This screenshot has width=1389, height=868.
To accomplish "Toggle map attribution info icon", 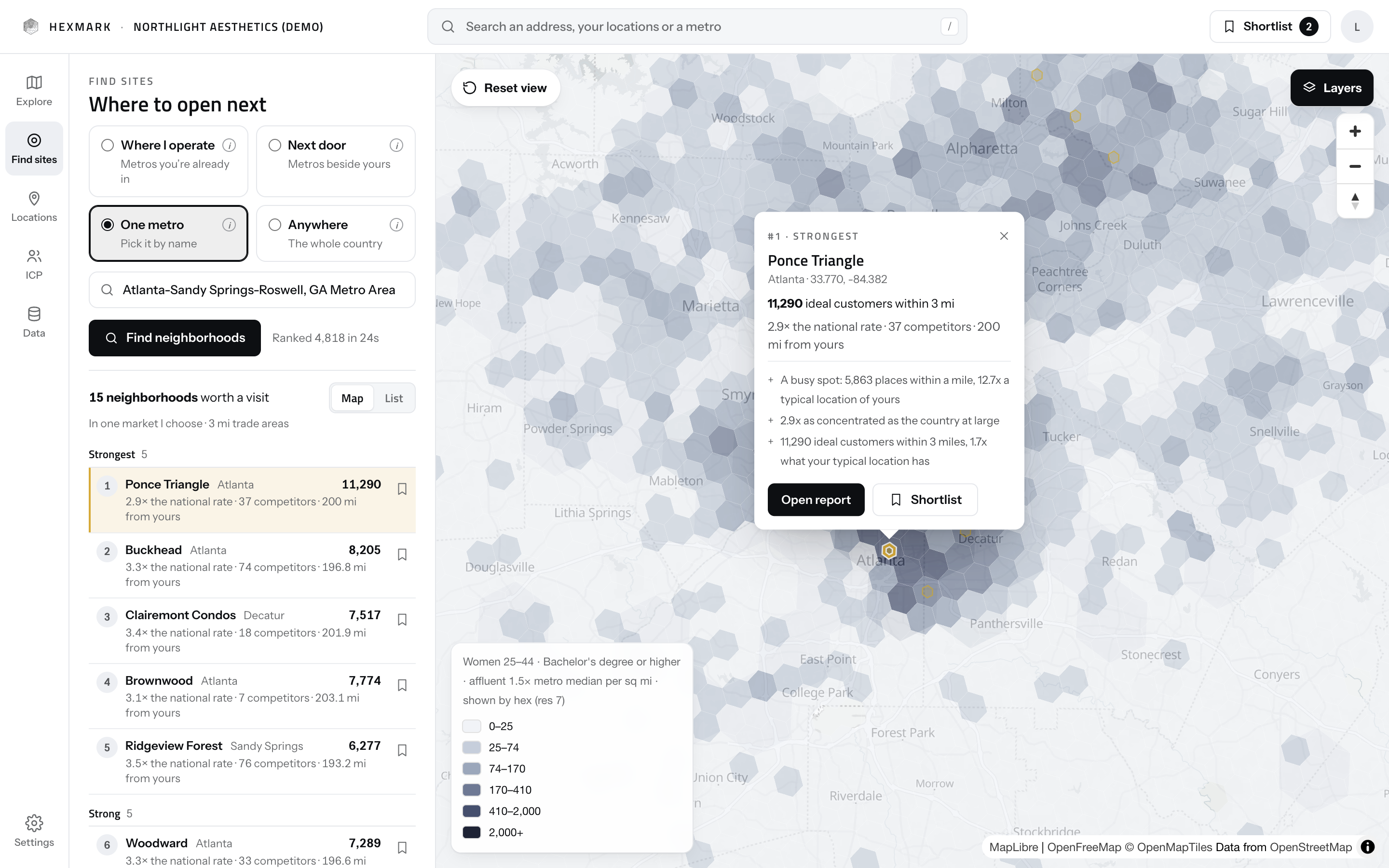I will pyautogui.click(x=1368, y=847).
